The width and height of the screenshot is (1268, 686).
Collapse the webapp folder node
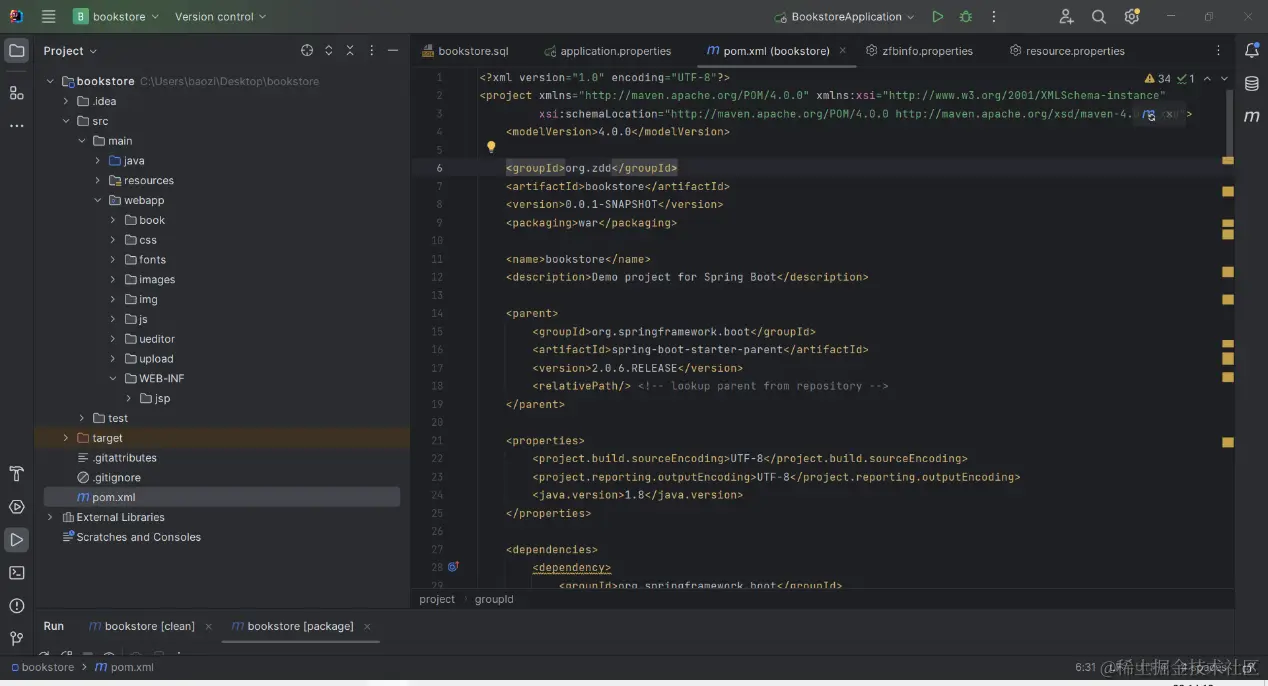(x=98, y=201)
